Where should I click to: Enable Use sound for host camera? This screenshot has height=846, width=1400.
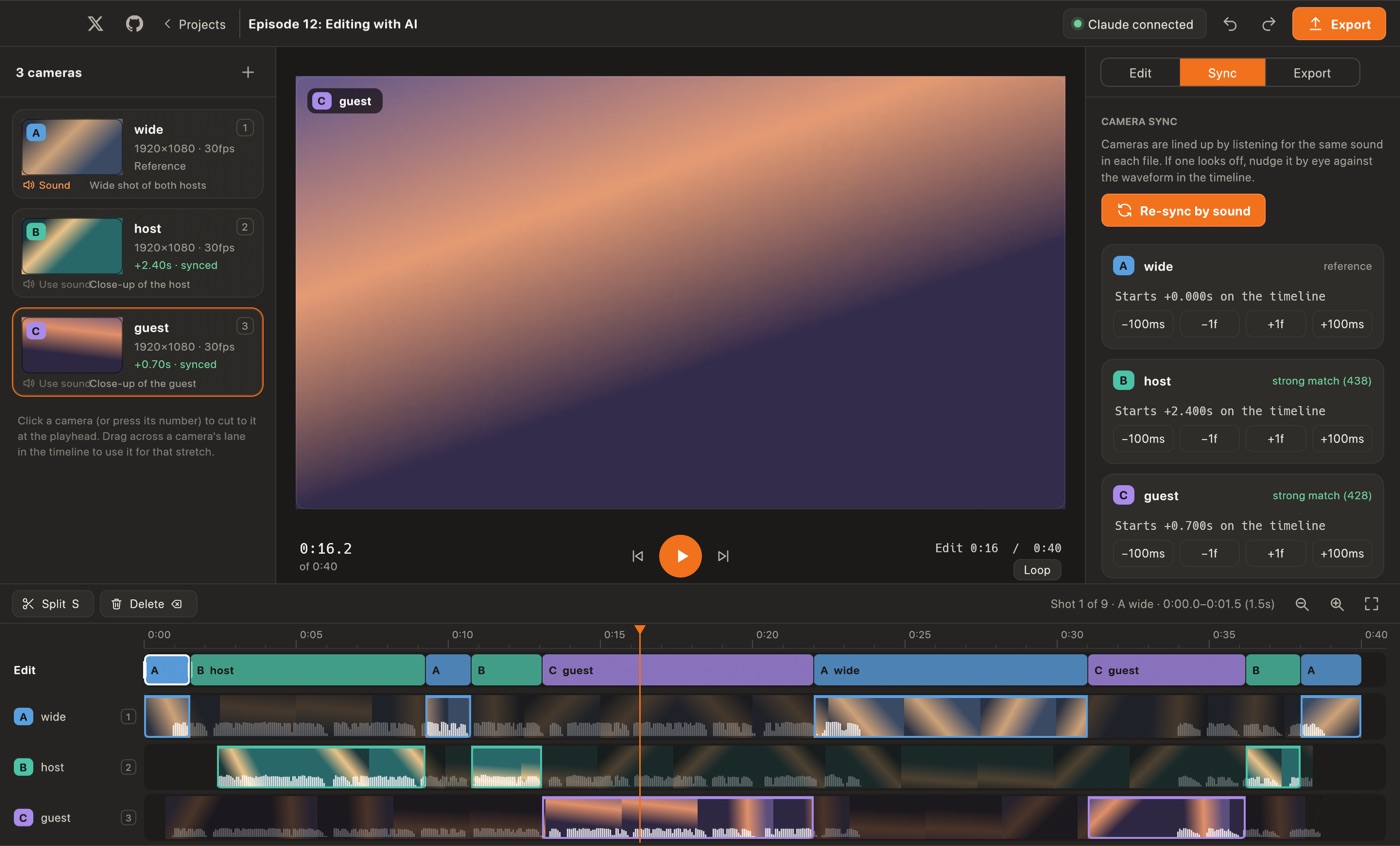(56, 284)
